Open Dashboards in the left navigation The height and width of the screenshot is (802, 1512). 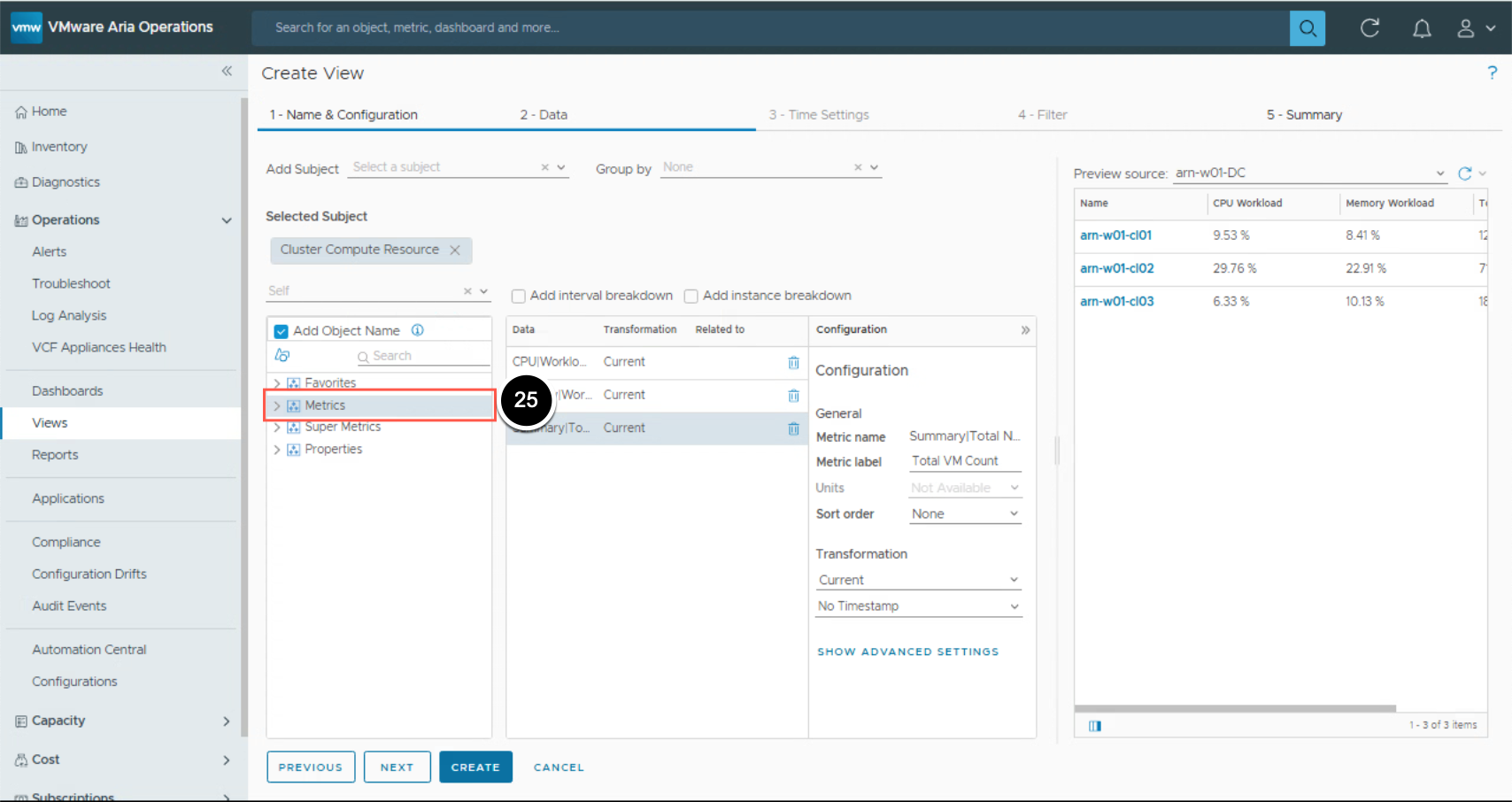[67, 391]
